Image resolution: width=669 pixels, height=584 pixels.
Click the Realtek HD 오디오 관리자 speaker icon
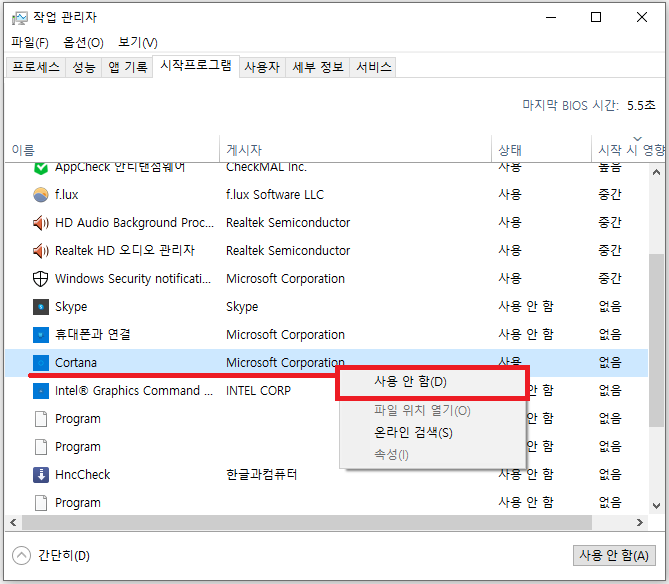point(41,251)
